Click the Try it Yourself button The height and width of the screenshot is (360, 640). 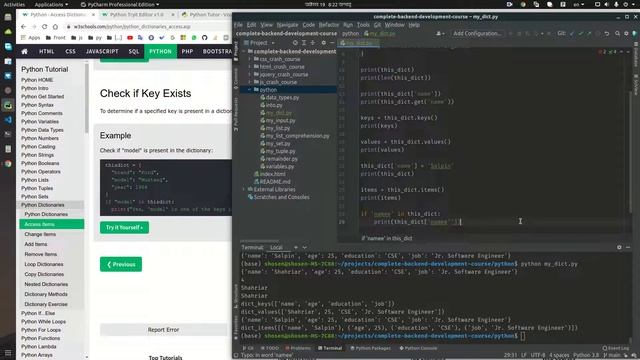pos(124,227)
